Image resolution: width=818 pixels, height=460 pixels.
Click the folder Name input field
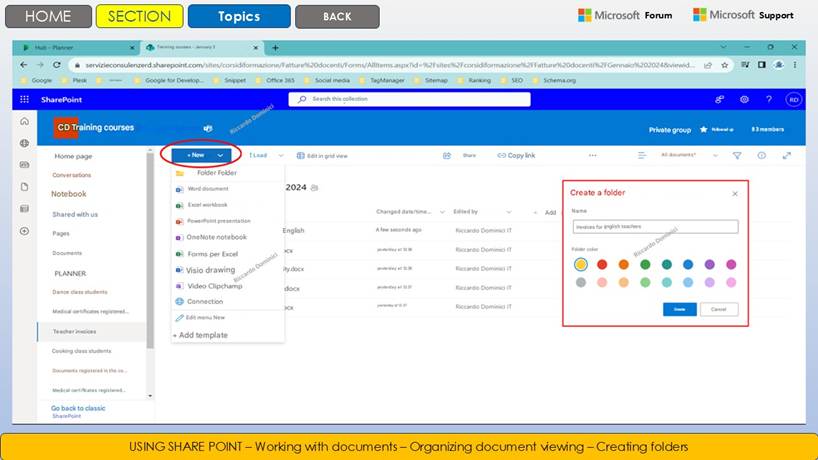coord(654,227)
